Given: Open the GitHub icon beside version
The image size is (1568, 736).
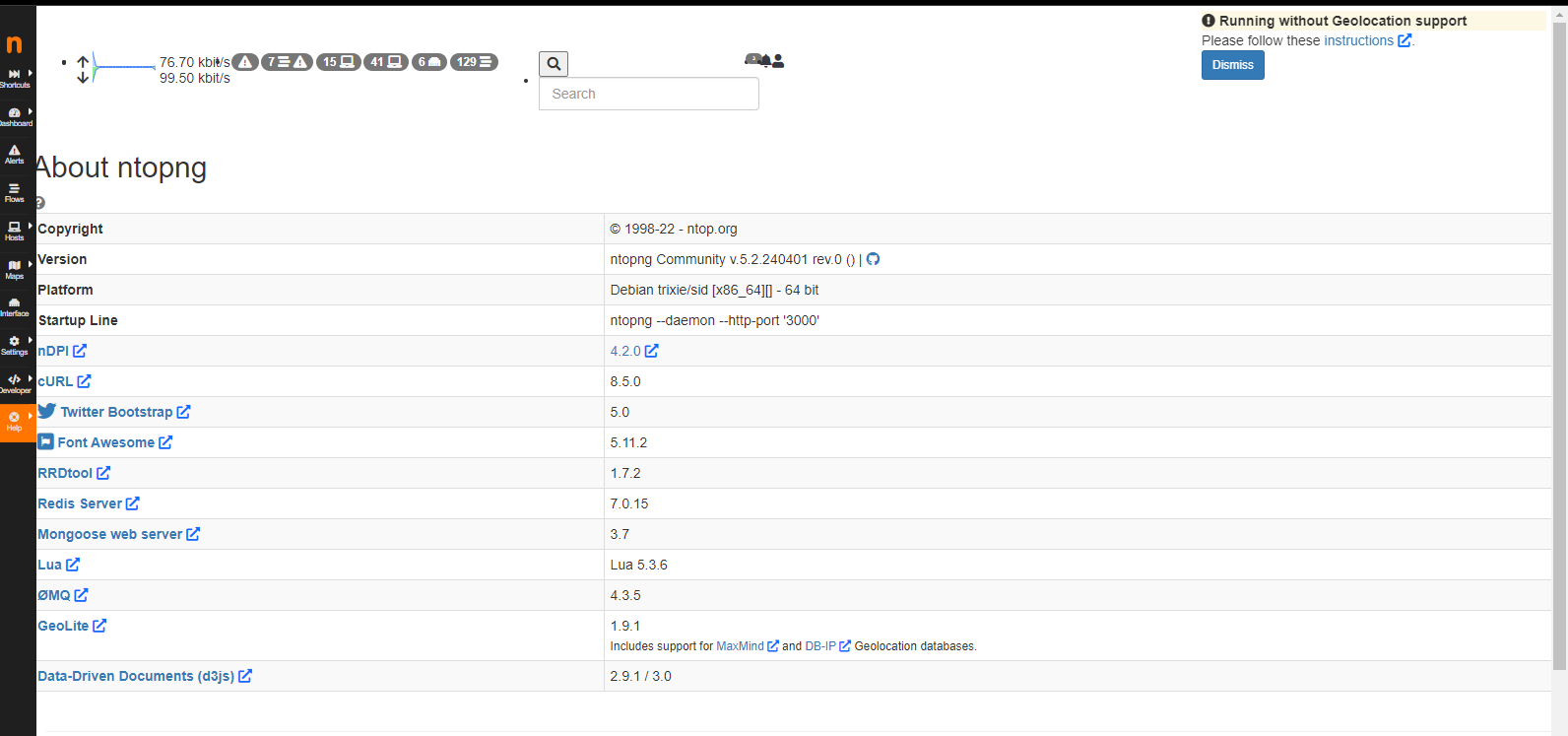Looking at the screenshot, I should click(873, 259).
